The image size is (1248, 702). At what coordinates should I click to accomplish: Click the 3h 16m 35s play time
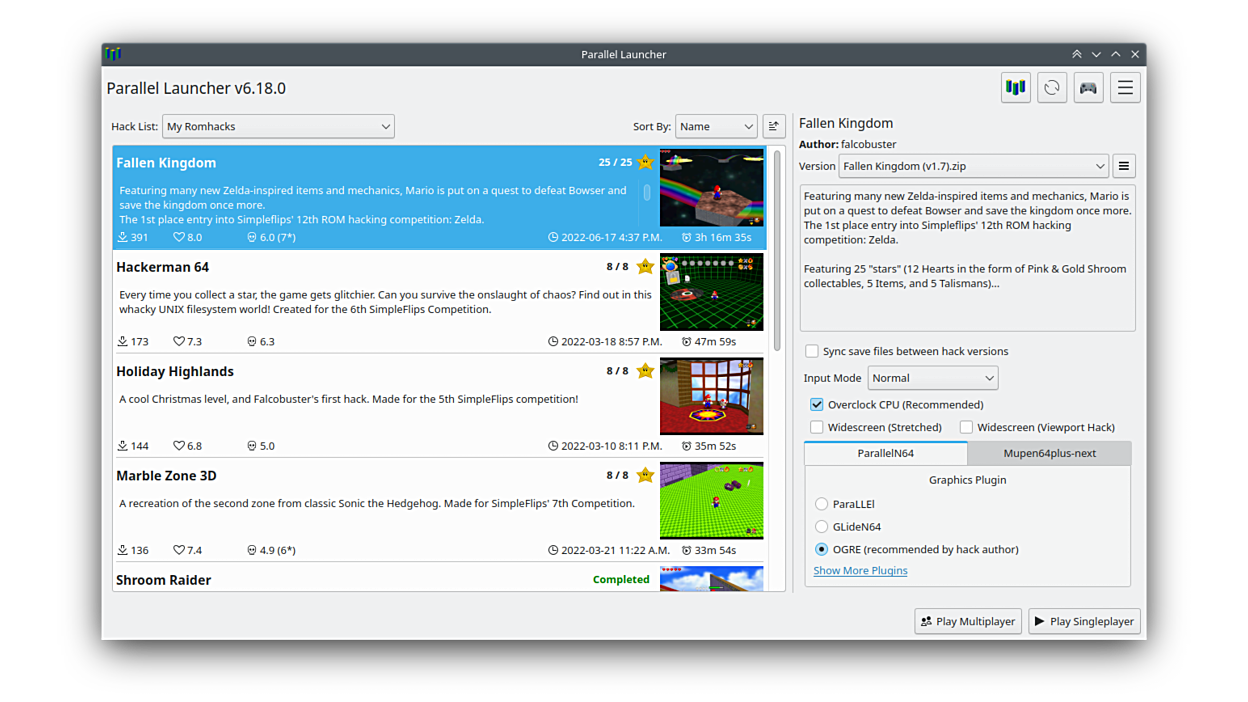point(723,237)
